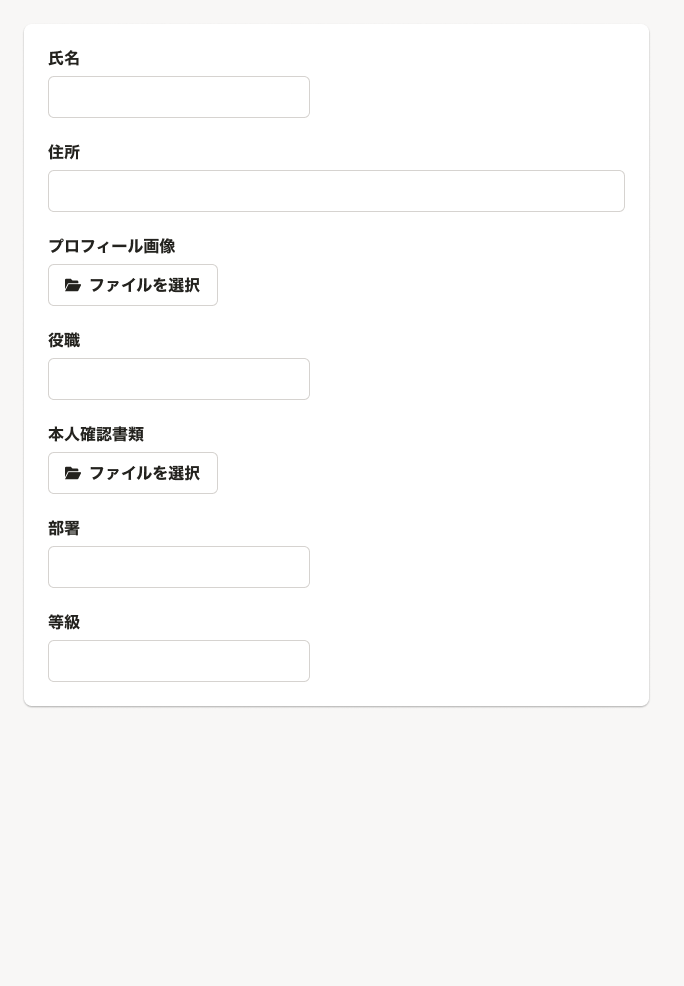
Task: Click into the 住所 input box
Action: (336, 191)
